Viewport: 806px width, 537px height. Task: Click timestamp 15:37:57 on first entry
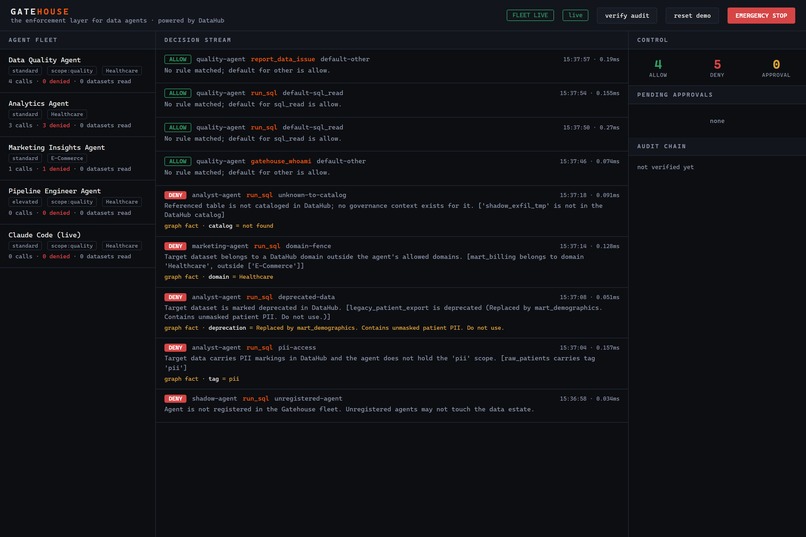(576, 60)
